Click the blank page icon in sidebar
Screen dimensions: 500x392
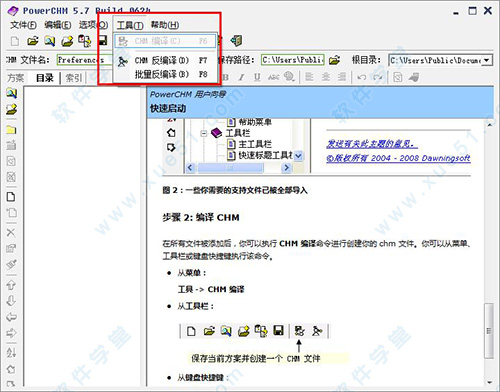coord(11,197)
